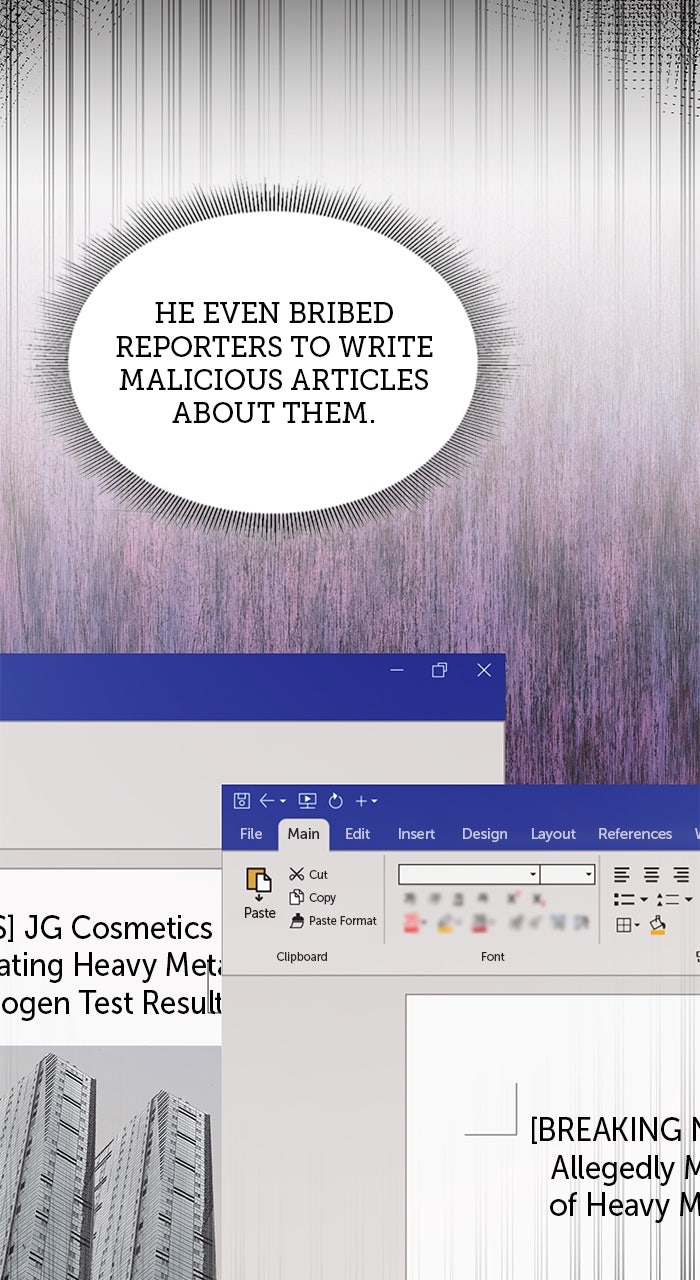Click the Redo circular arrow icon

pyautogui.click(x=336, y=801)
